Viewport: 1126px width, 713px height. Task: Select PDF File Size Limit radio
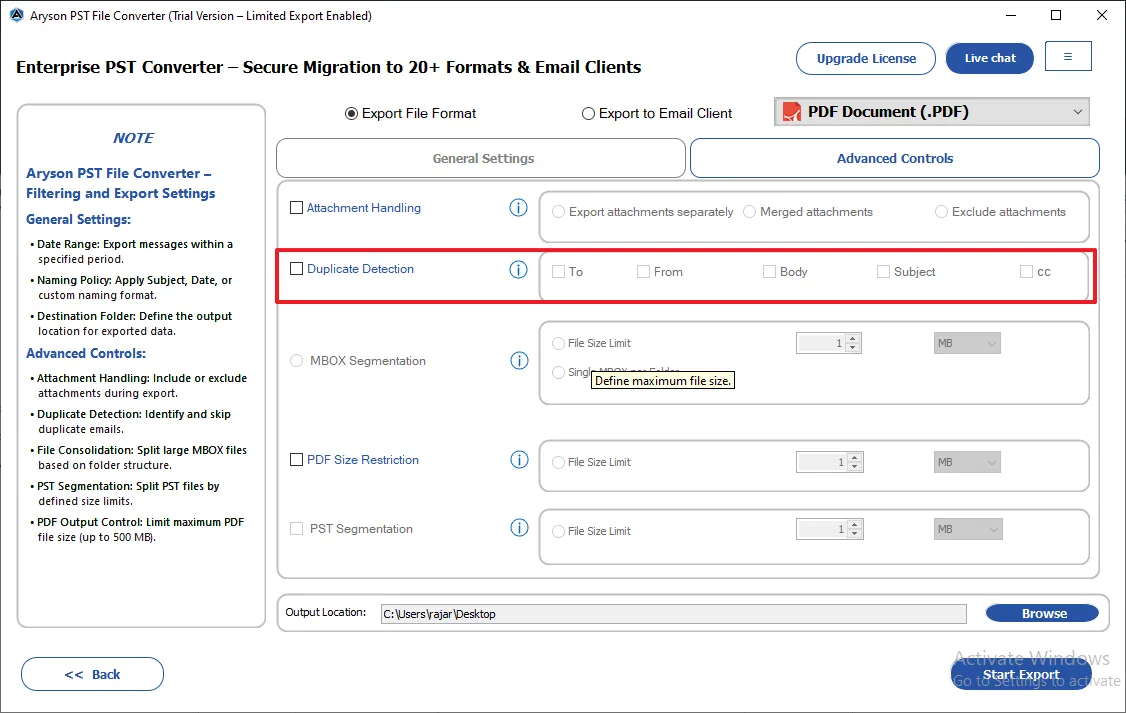tap(558, 462)
